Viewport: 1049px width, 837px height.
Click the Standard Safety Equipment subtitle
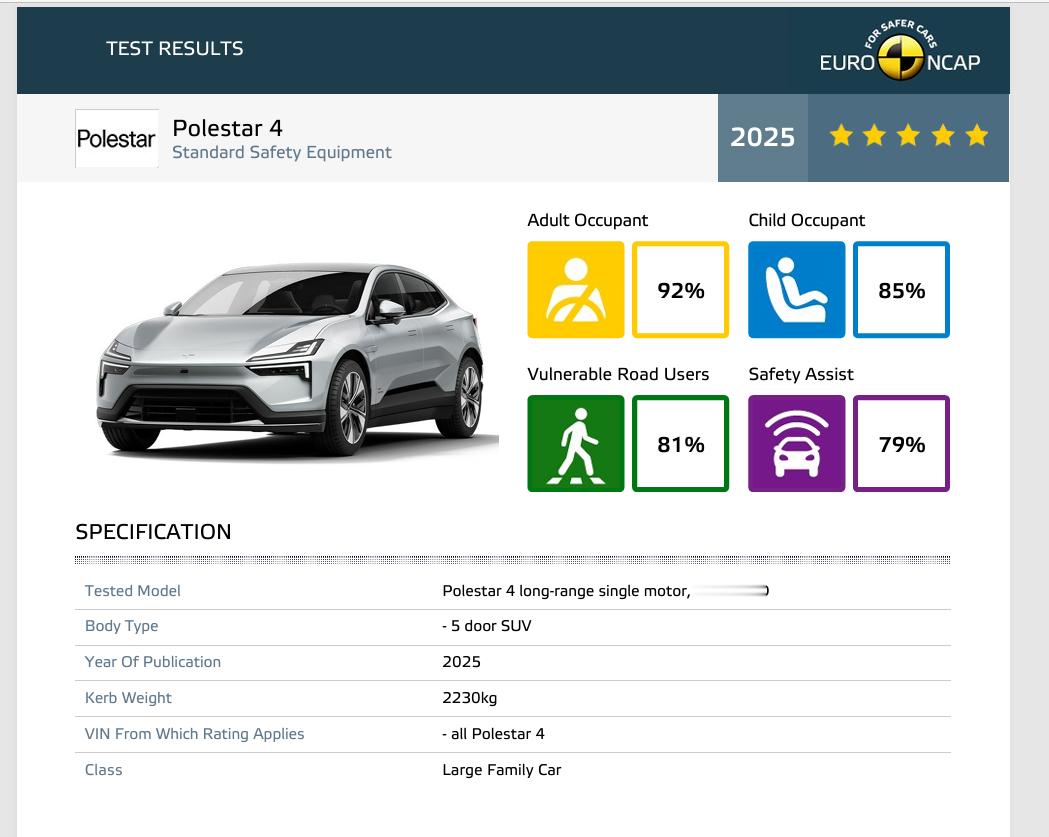click(x=282, y=153)
